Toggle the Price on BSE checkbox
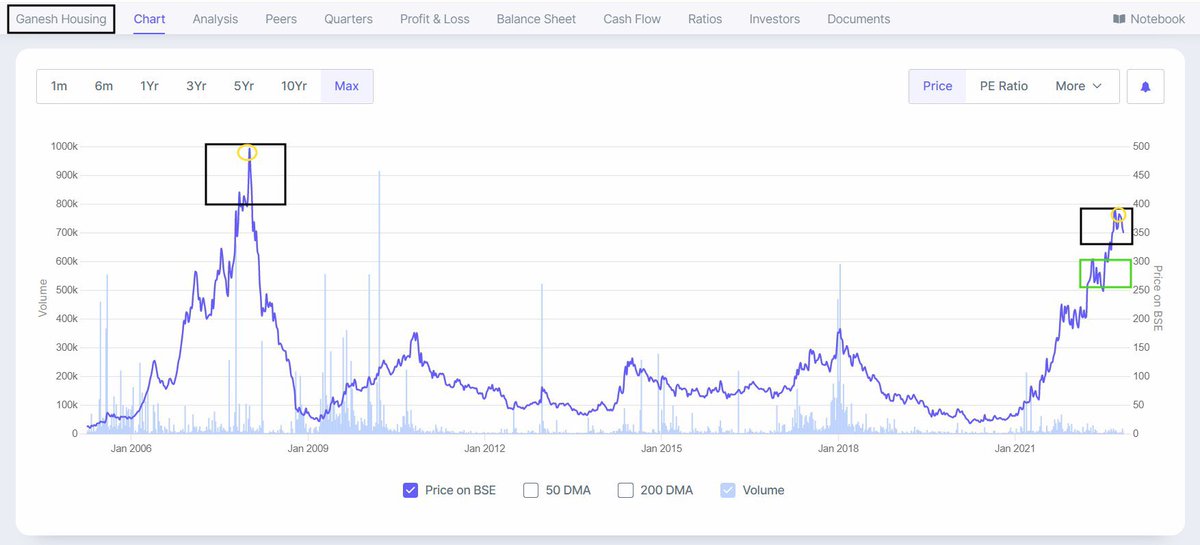Viewport: 1200px width, 545px height. coord(409,490)
